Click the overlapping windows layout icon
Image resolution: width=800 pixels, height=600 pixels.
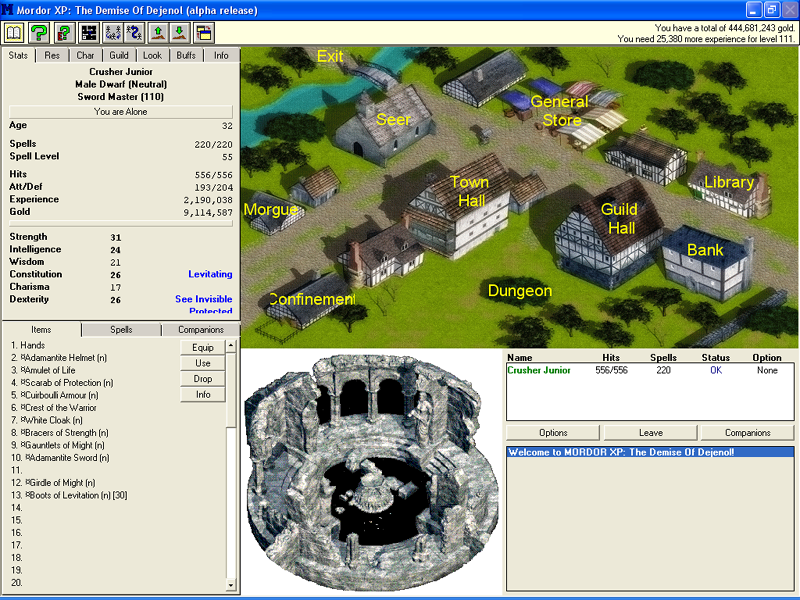pos(204,32)
